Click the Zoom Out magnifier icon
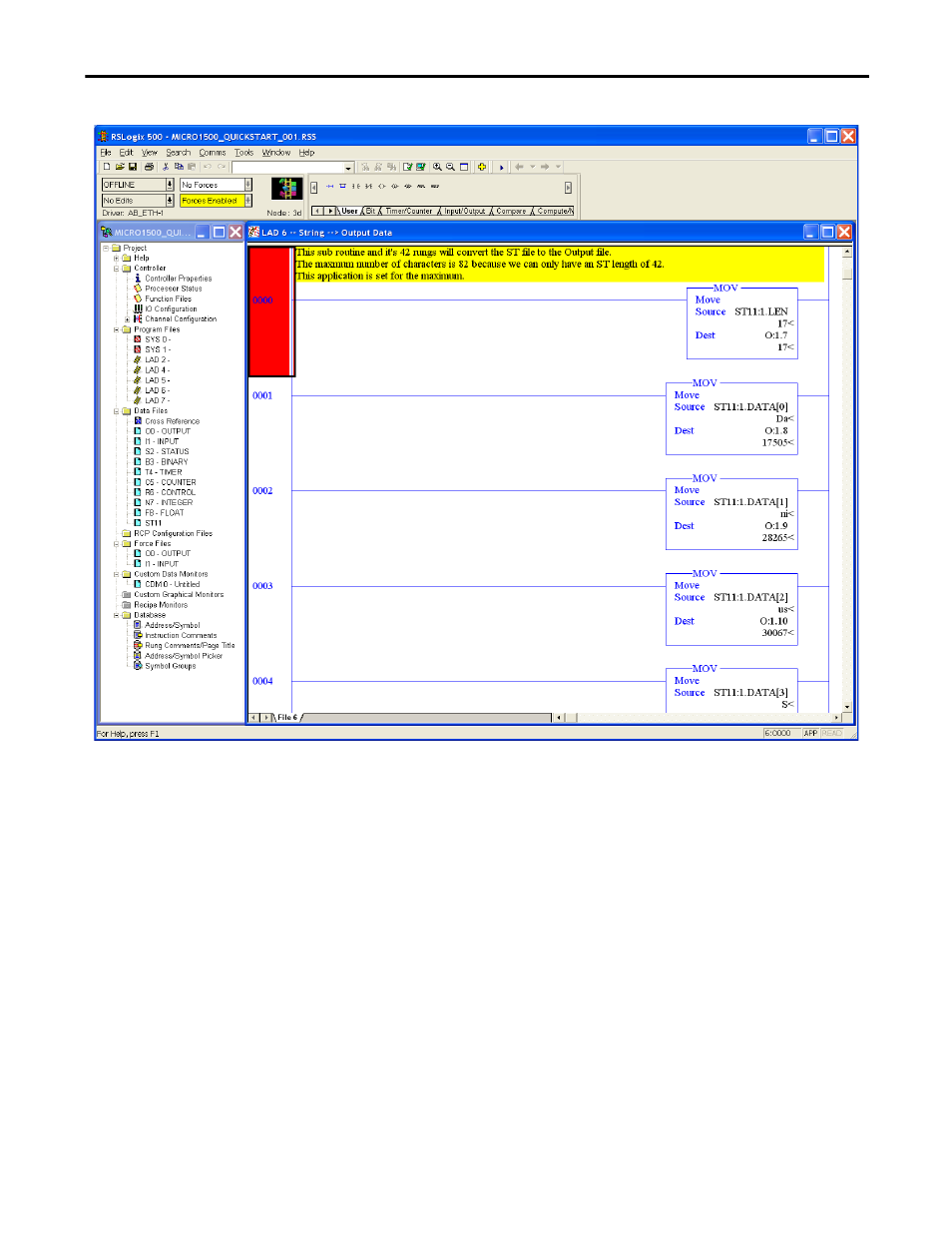This screenshot has height=1233, width=952. tap(450, 167)
